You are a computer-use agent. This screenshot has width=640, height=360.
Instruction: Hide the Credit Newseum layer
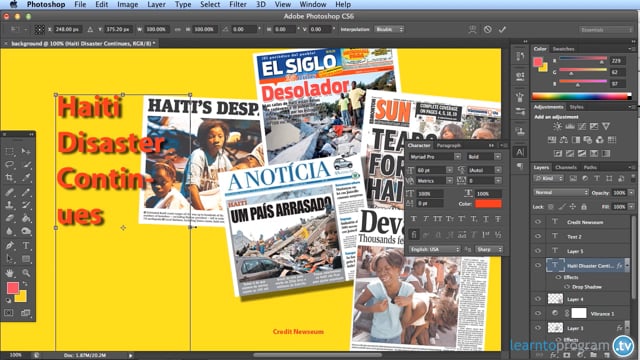click(x=538, y=222)
